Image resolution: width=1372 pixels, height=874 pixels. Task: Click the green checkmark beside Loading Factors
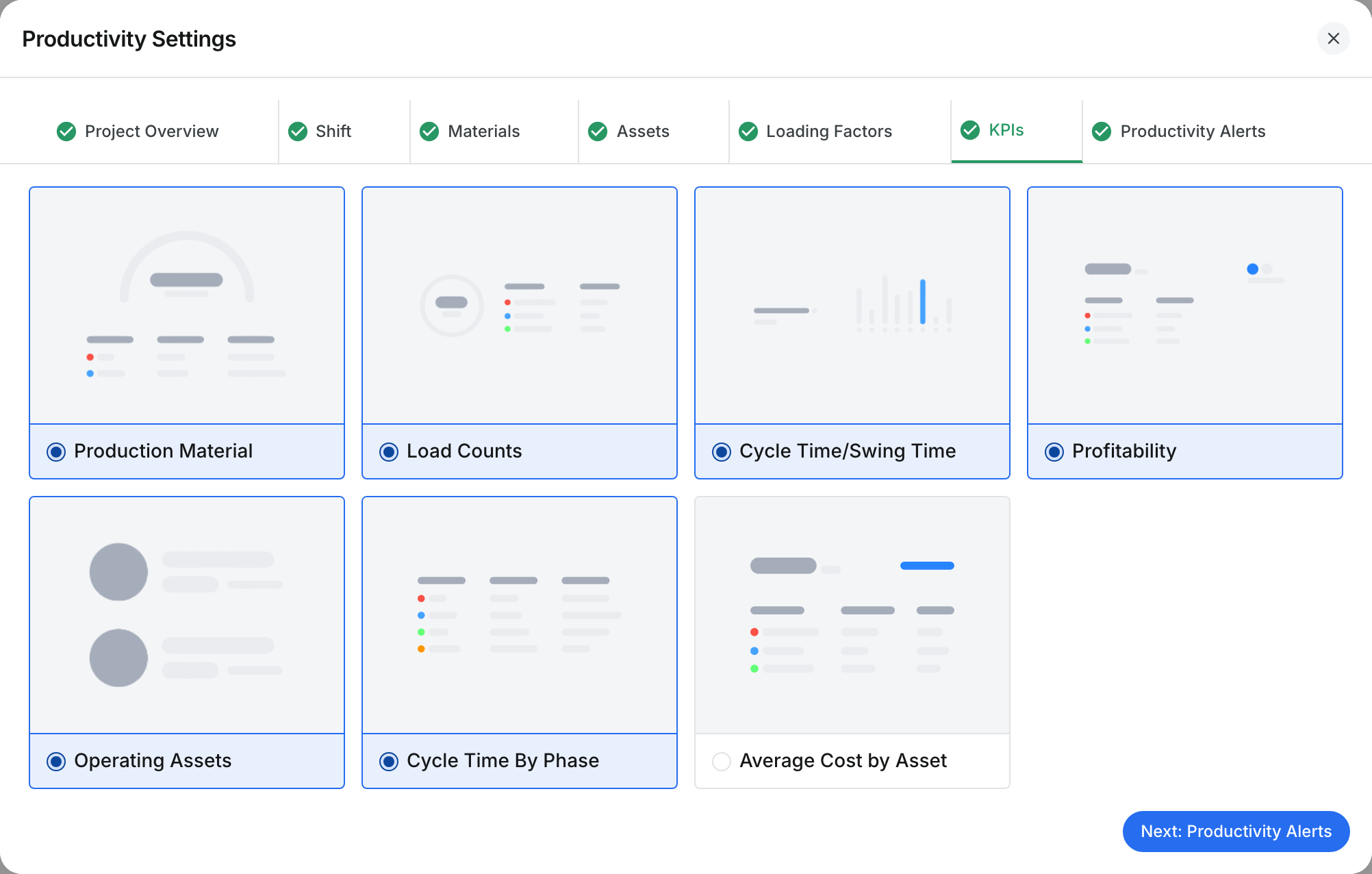[x=748, y=131]
